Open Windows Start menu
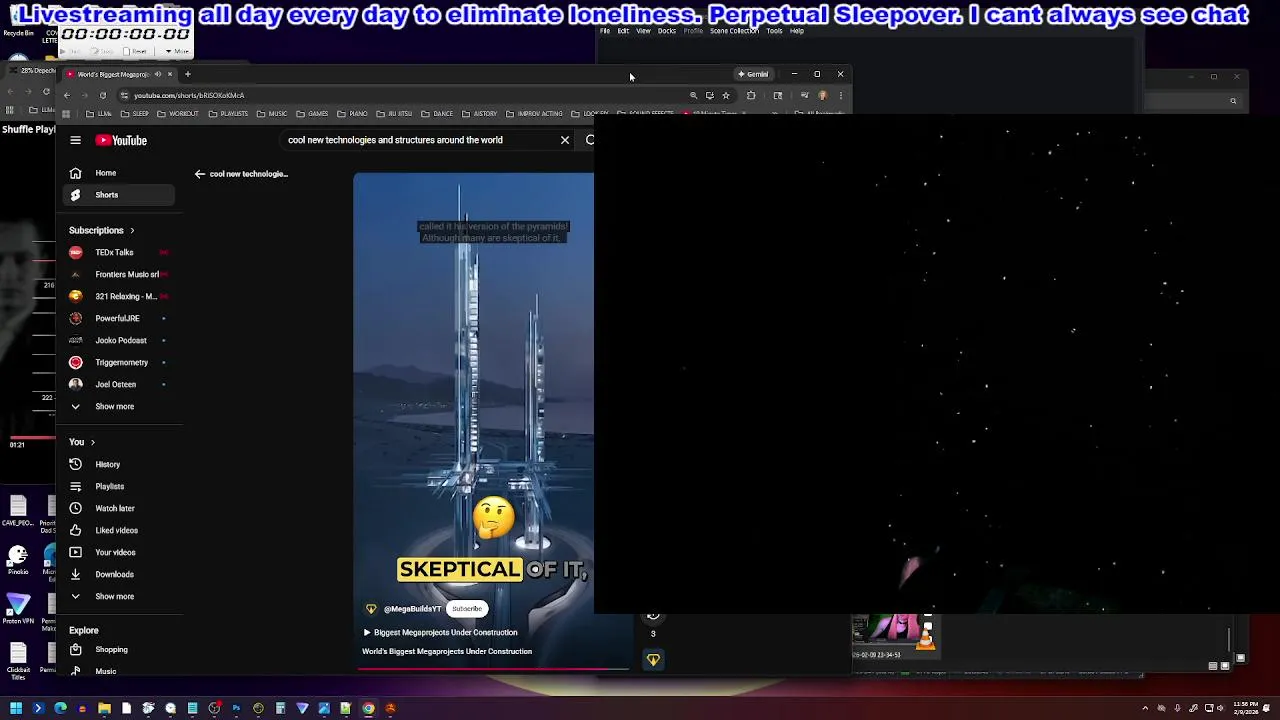1280x720 pixels. 16,708
